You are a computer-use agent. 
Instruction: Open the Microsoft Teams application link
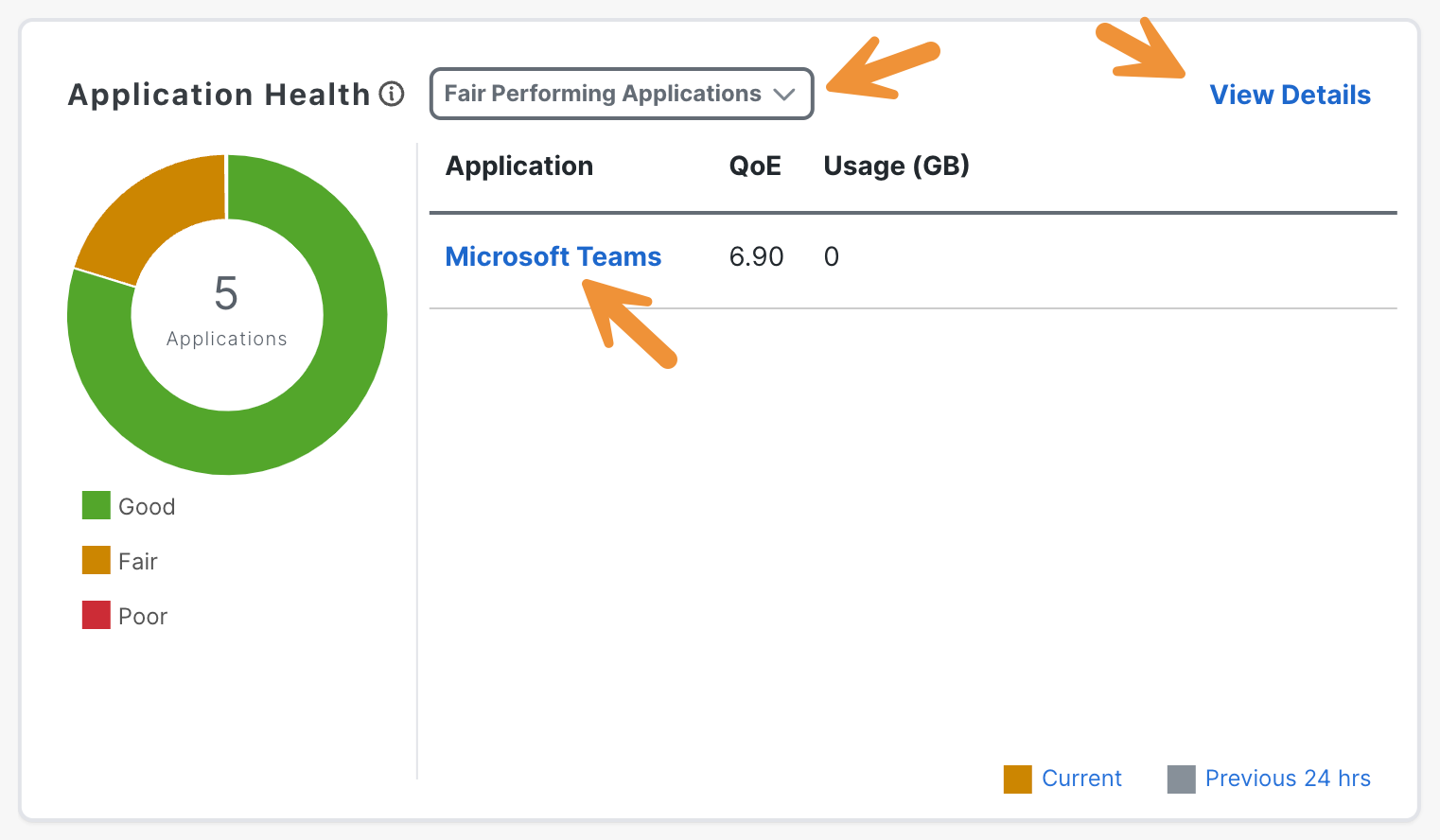point(553,256)
